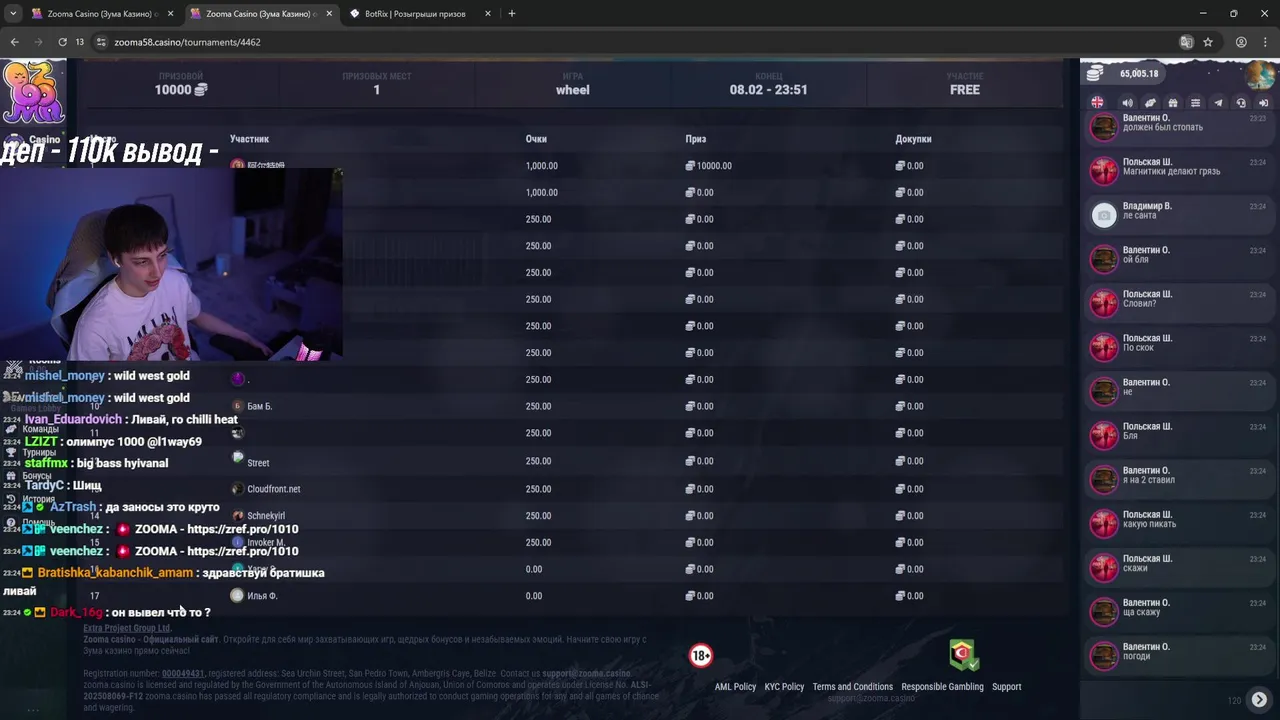Image resolution: width=1280 pixels, height=720 pixels.
Task: Click the 120 character counter
Action: click(1234, 701)
